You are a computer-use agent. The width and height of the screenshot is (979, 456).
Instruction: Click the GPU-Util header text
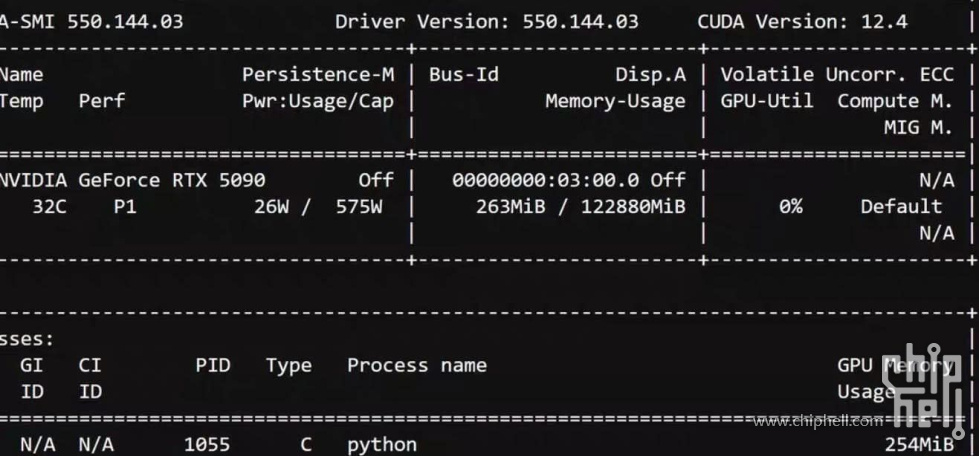pyautogui.click(x=767, y=101)
